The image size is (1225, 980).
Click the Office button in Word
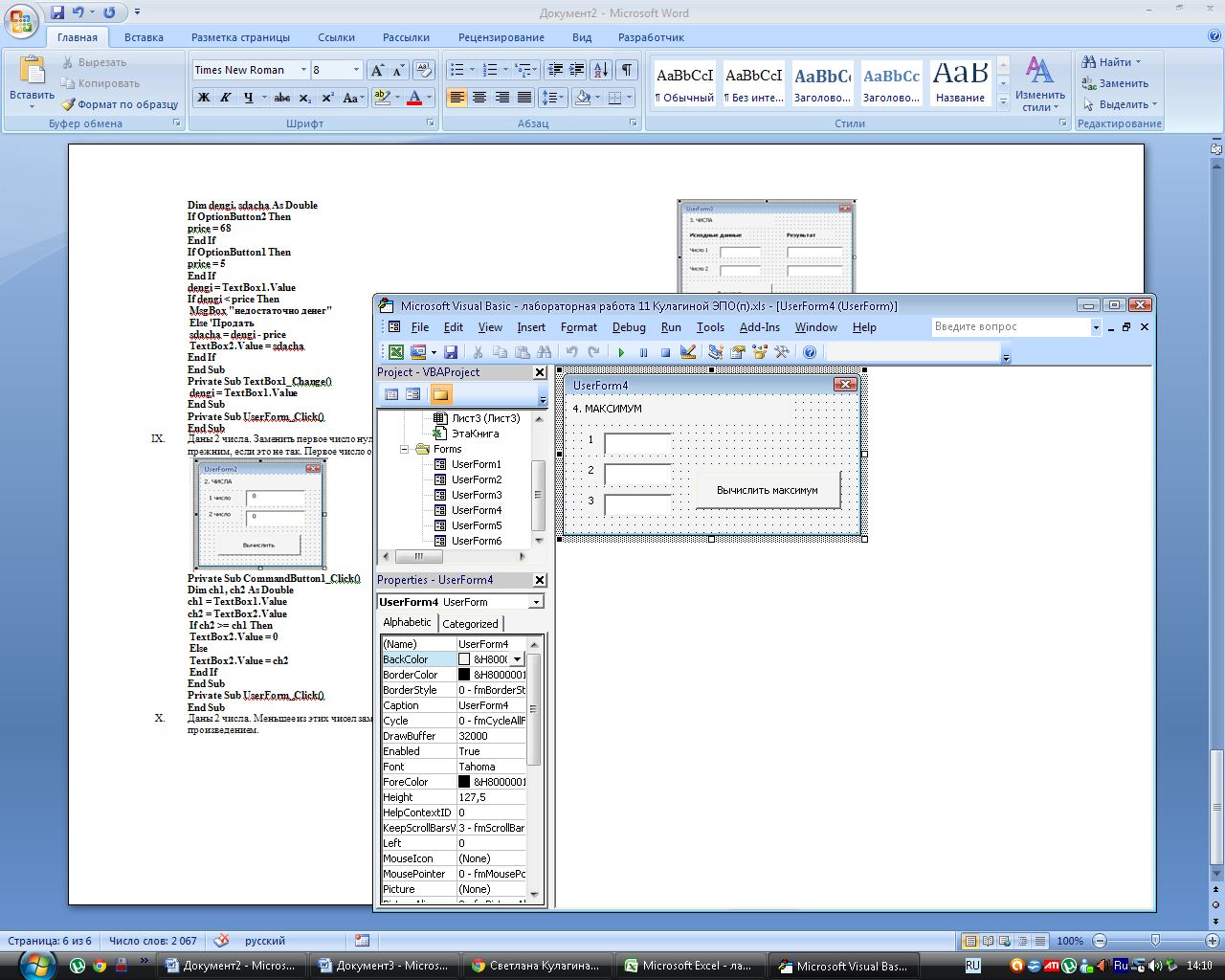(x=23, y=21)
